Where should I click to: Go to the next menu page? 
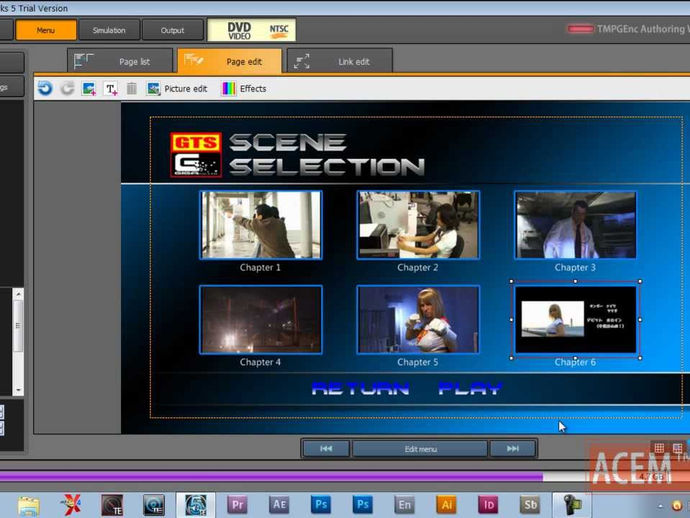tap(513, 448)
